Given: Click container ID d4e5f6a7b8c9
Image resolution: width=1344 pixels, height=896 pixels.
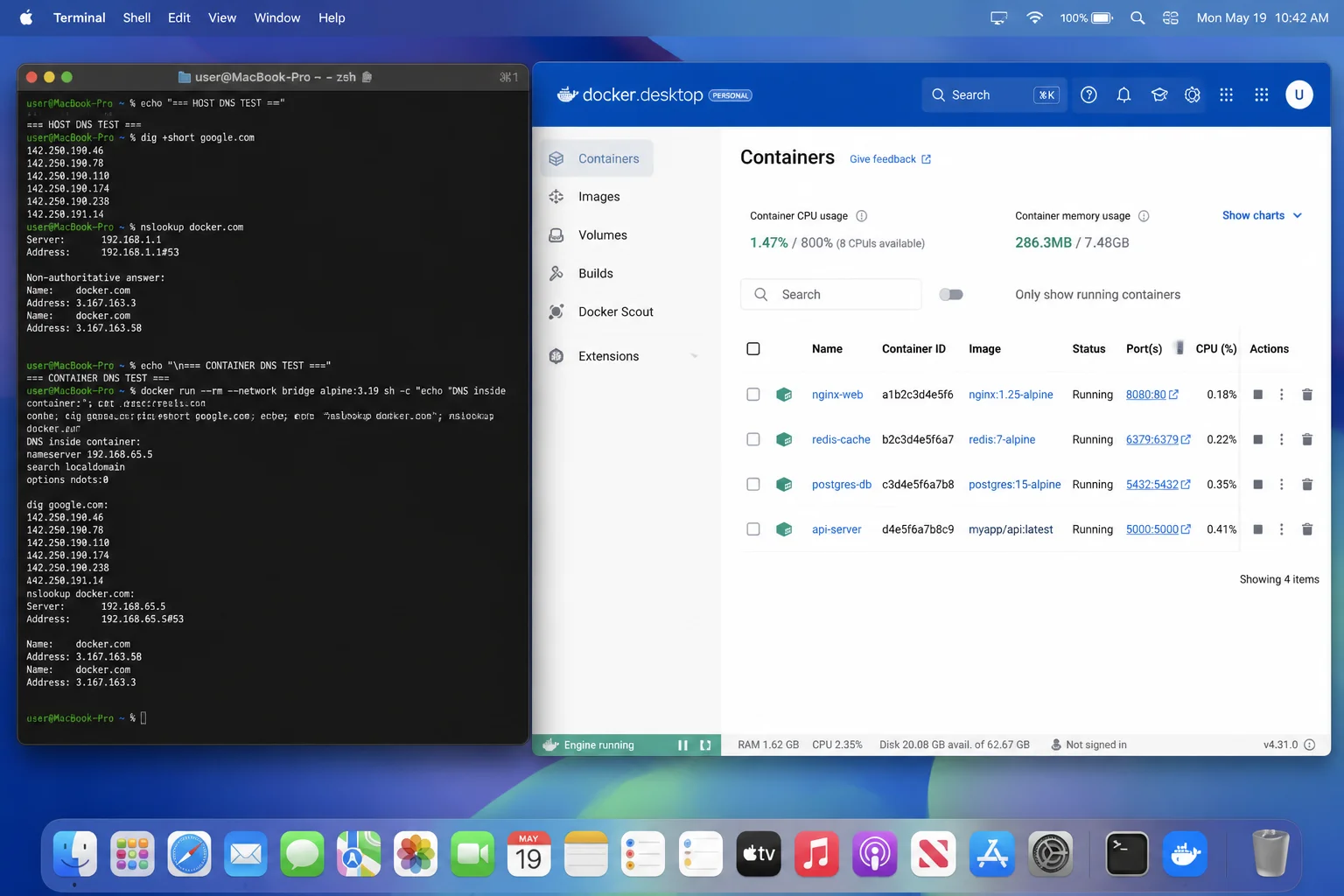Looking at the screenshot, I should [918, 529].
